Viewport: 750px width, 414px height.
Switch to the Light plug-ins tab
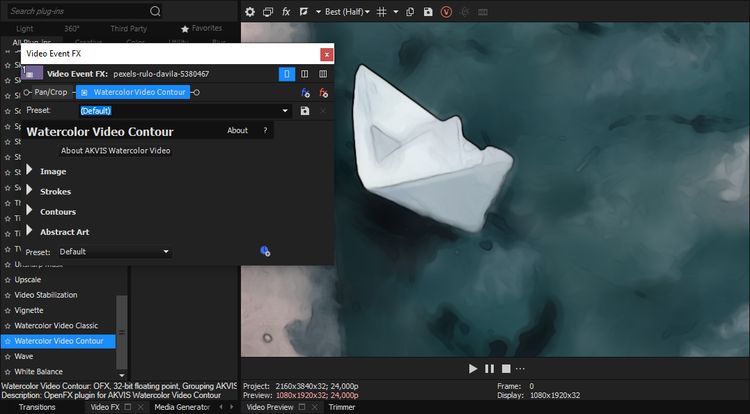click(x=24, y=29)
